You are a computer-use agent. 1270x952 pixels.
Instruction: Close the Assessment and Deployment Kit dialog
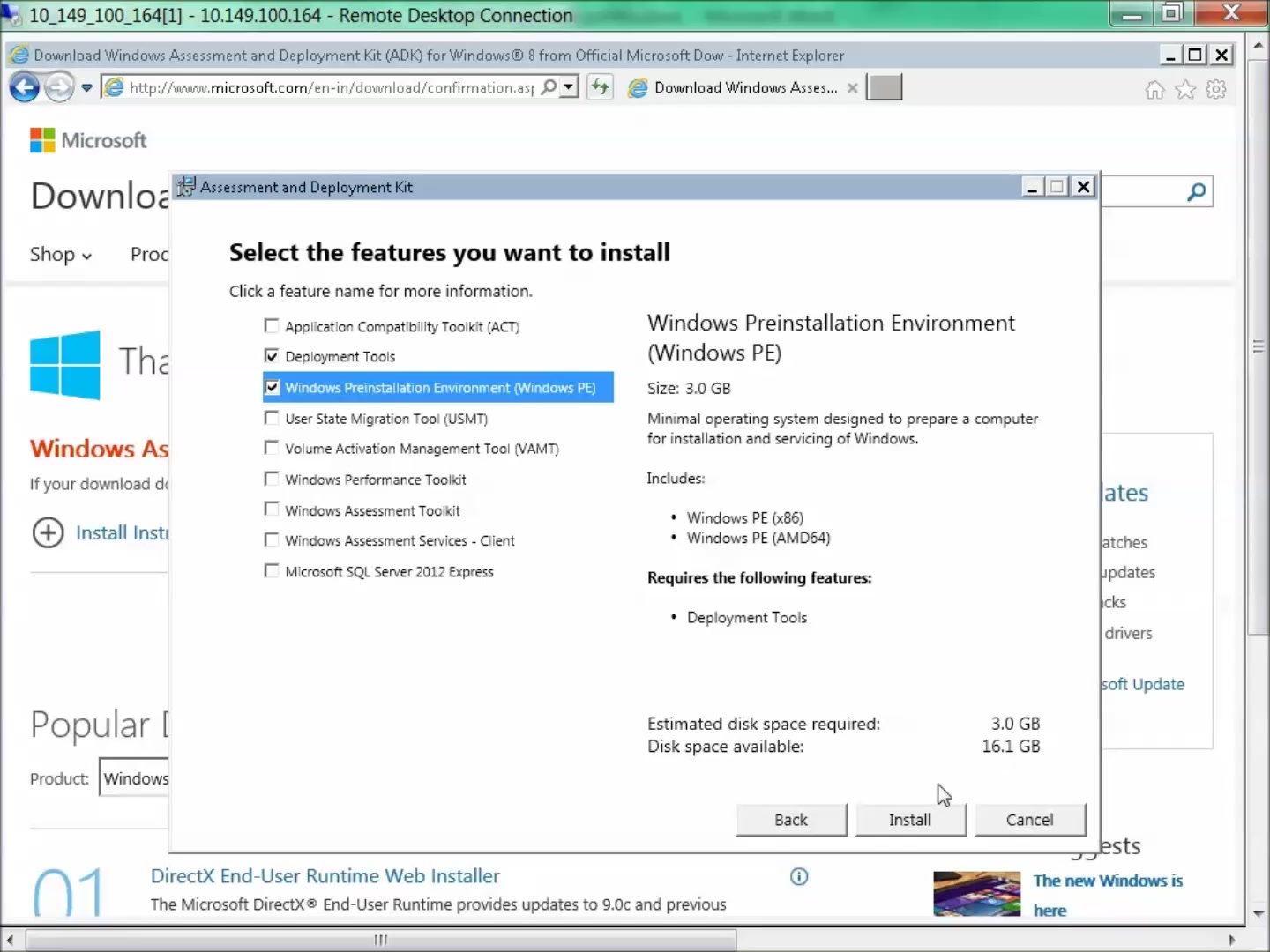point(1084,187)
